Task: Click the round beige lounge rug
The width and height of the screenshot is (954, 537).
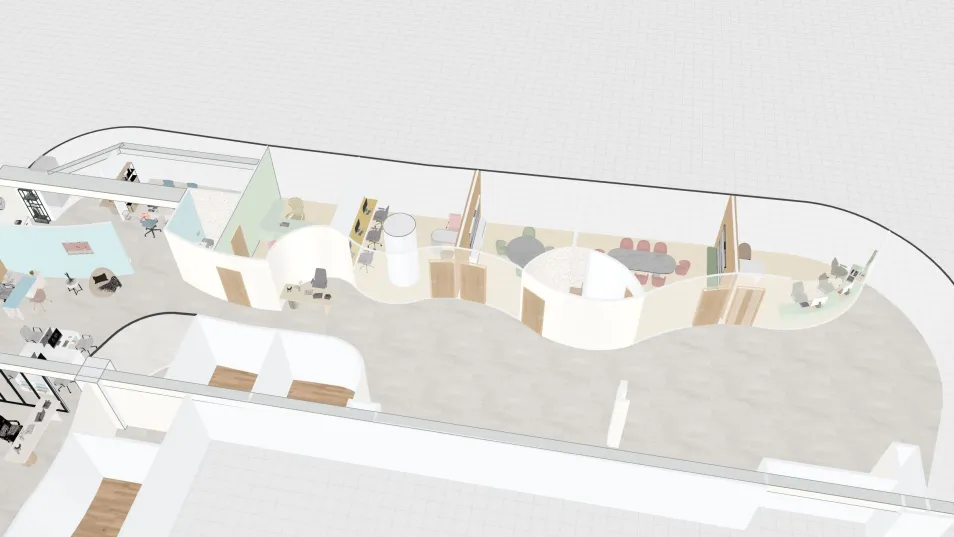Action: click(104, 282)
